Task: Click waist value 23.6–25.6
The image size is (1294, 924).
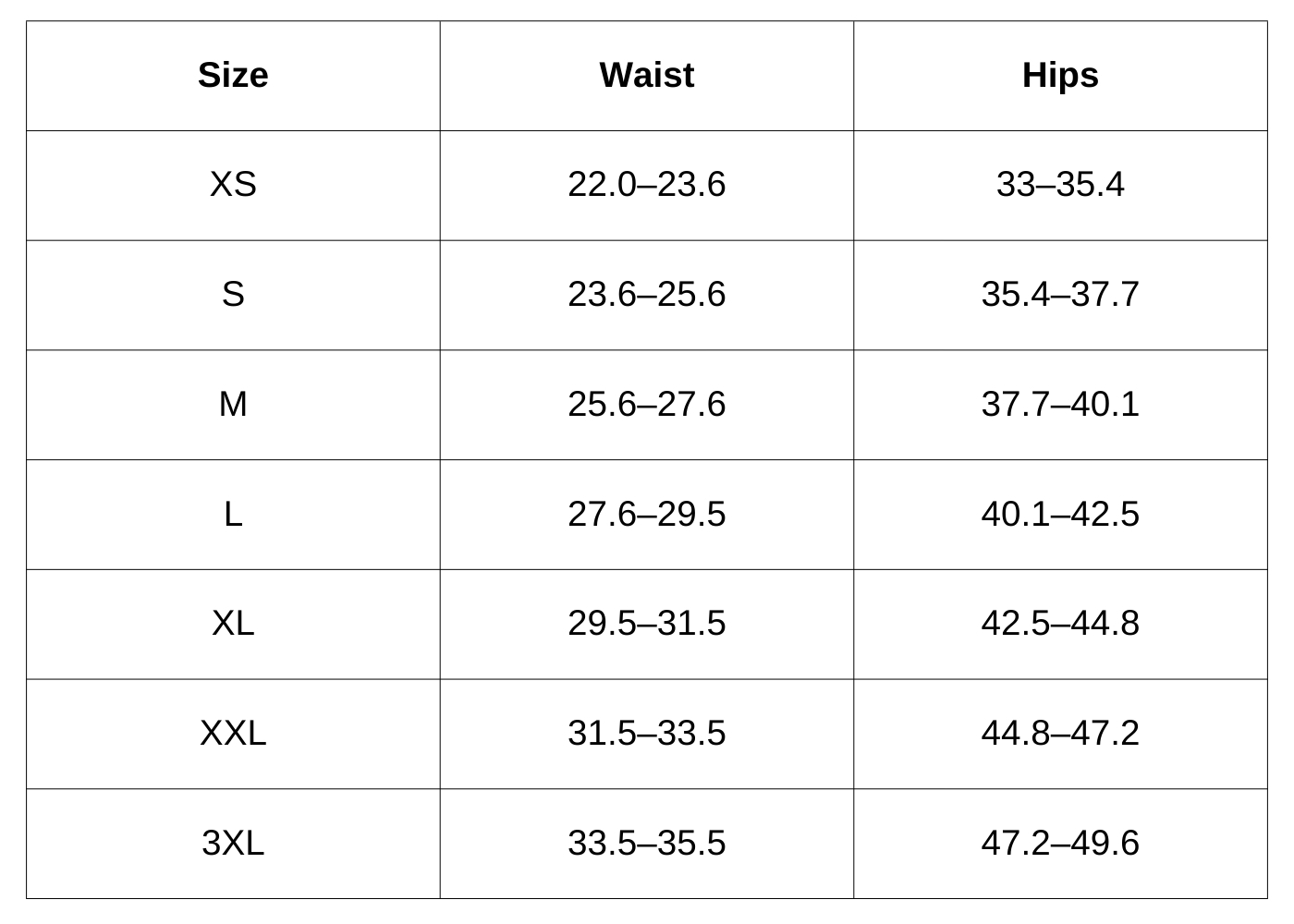Action: (646, 295)
